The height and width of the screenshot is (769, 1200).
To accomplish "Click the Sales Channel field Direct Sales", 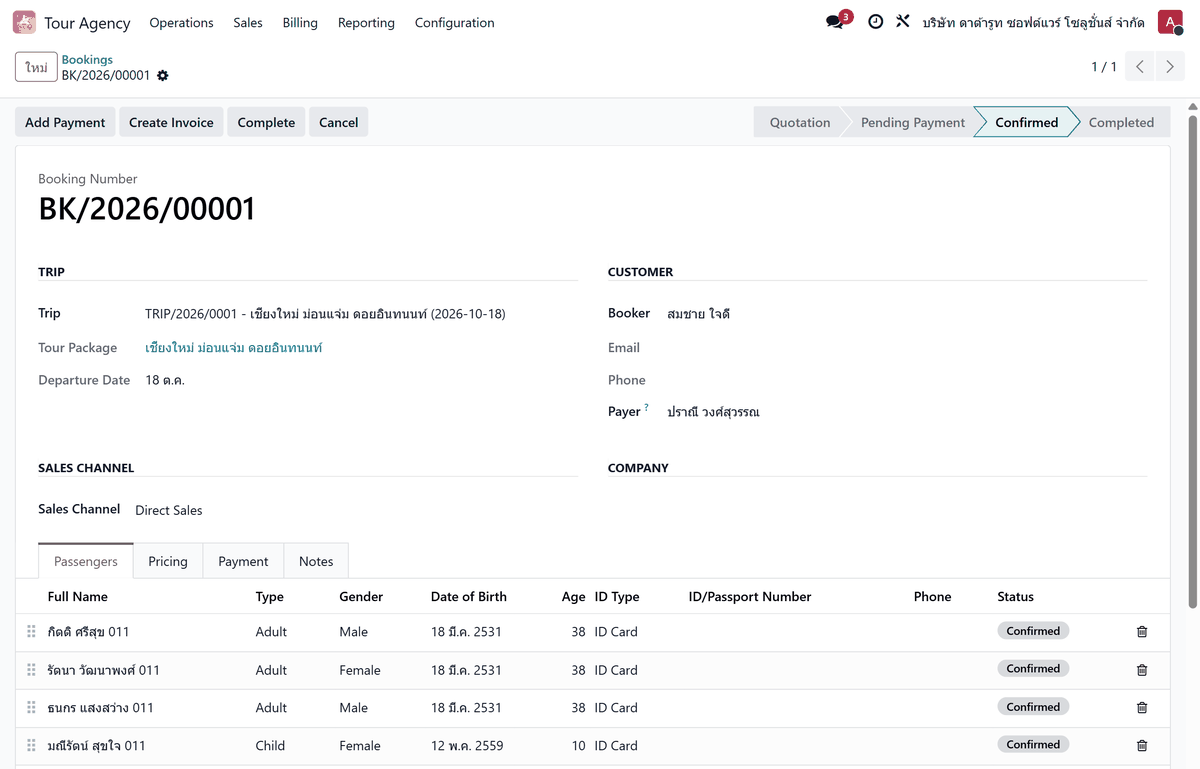I will (x=169, y=510).
